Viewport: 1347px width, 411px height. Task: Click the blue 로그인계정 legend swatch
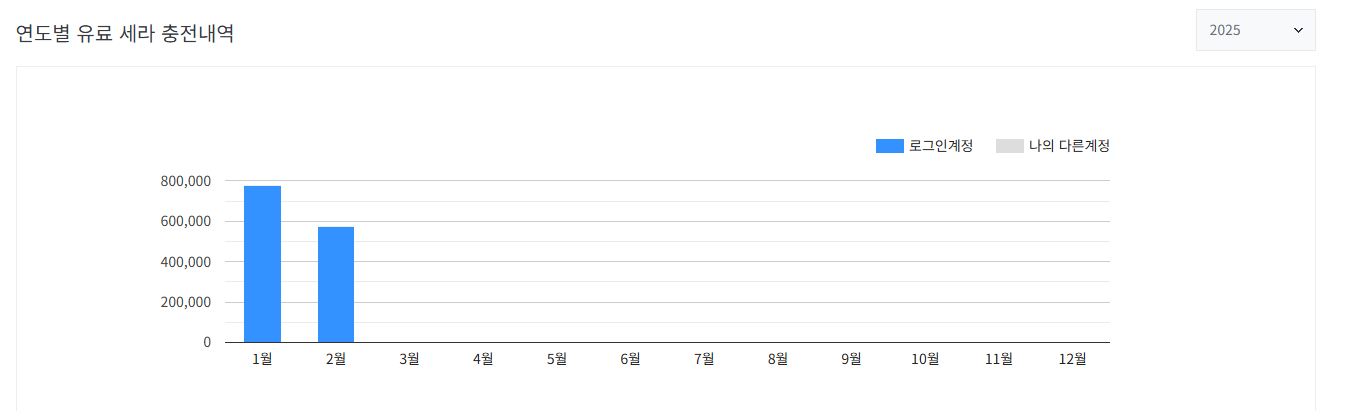pyautogui.click(x=889, y=146)
